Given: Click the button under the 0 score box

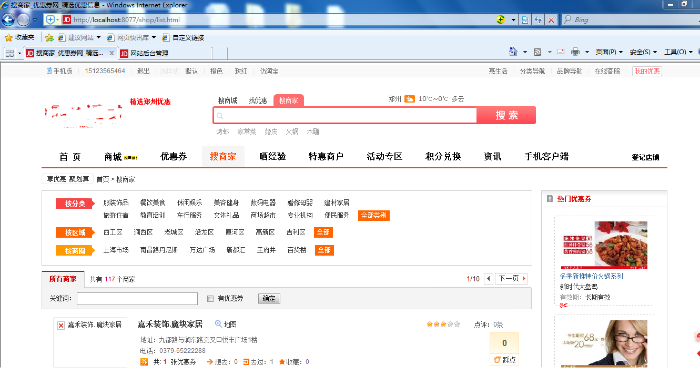Looking at the screenshot, I should point(504,360).
